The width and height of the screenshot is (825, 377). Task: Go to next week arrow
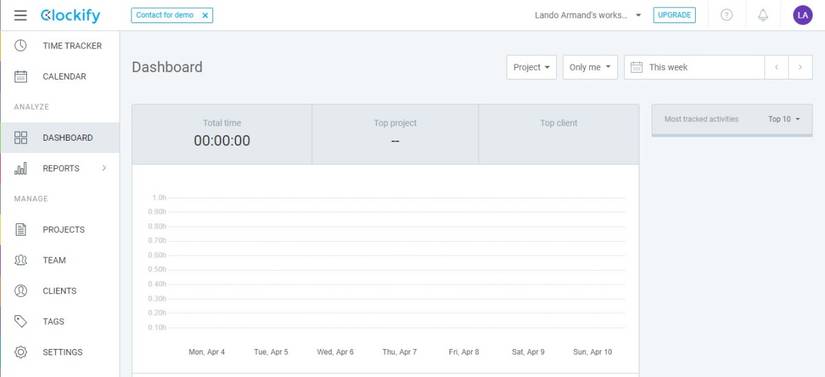click(x=800, y=67)
